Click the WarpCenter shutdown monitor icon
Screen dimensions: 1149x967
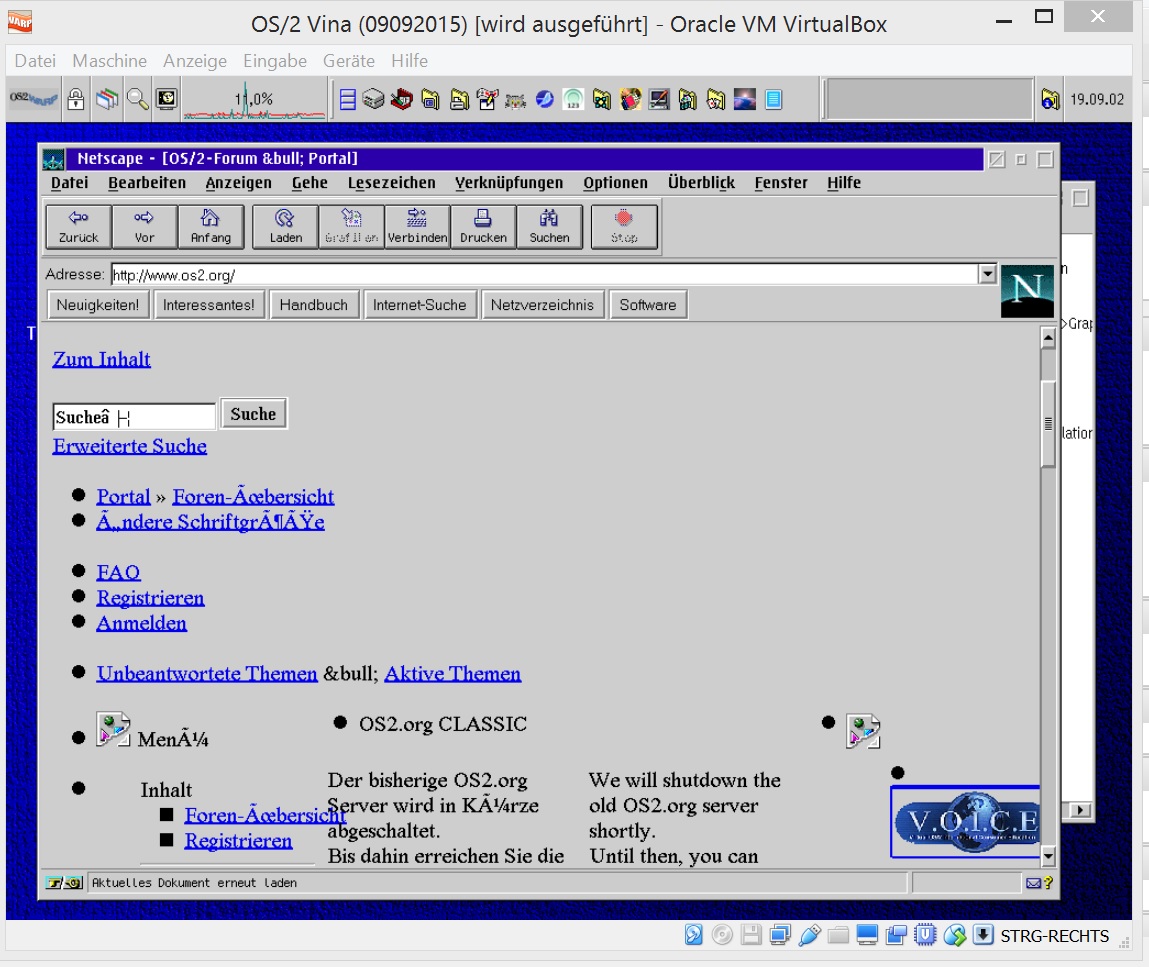click(167, 99)
